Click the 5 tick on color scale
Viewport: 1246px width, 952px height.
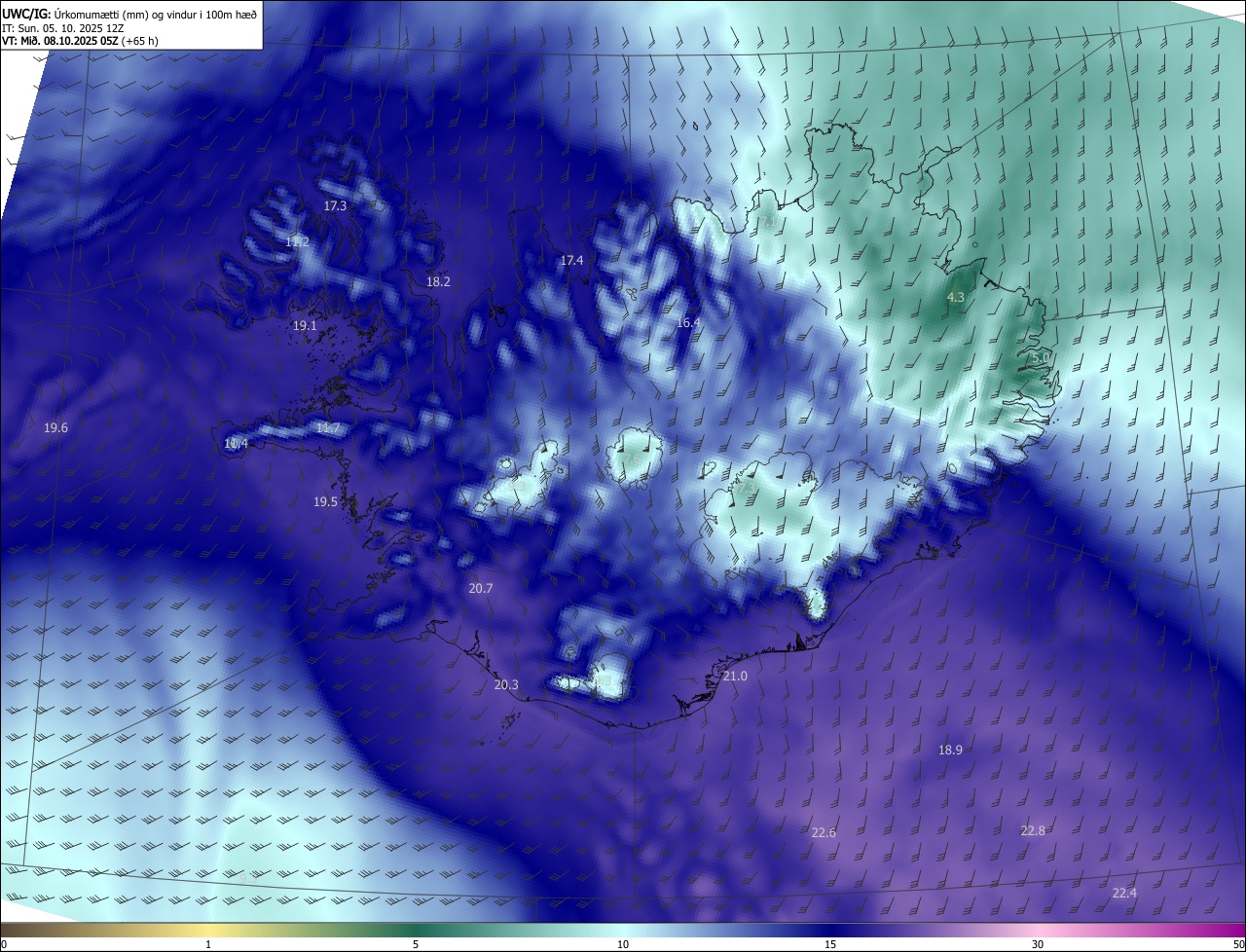[x=416, y=944]
